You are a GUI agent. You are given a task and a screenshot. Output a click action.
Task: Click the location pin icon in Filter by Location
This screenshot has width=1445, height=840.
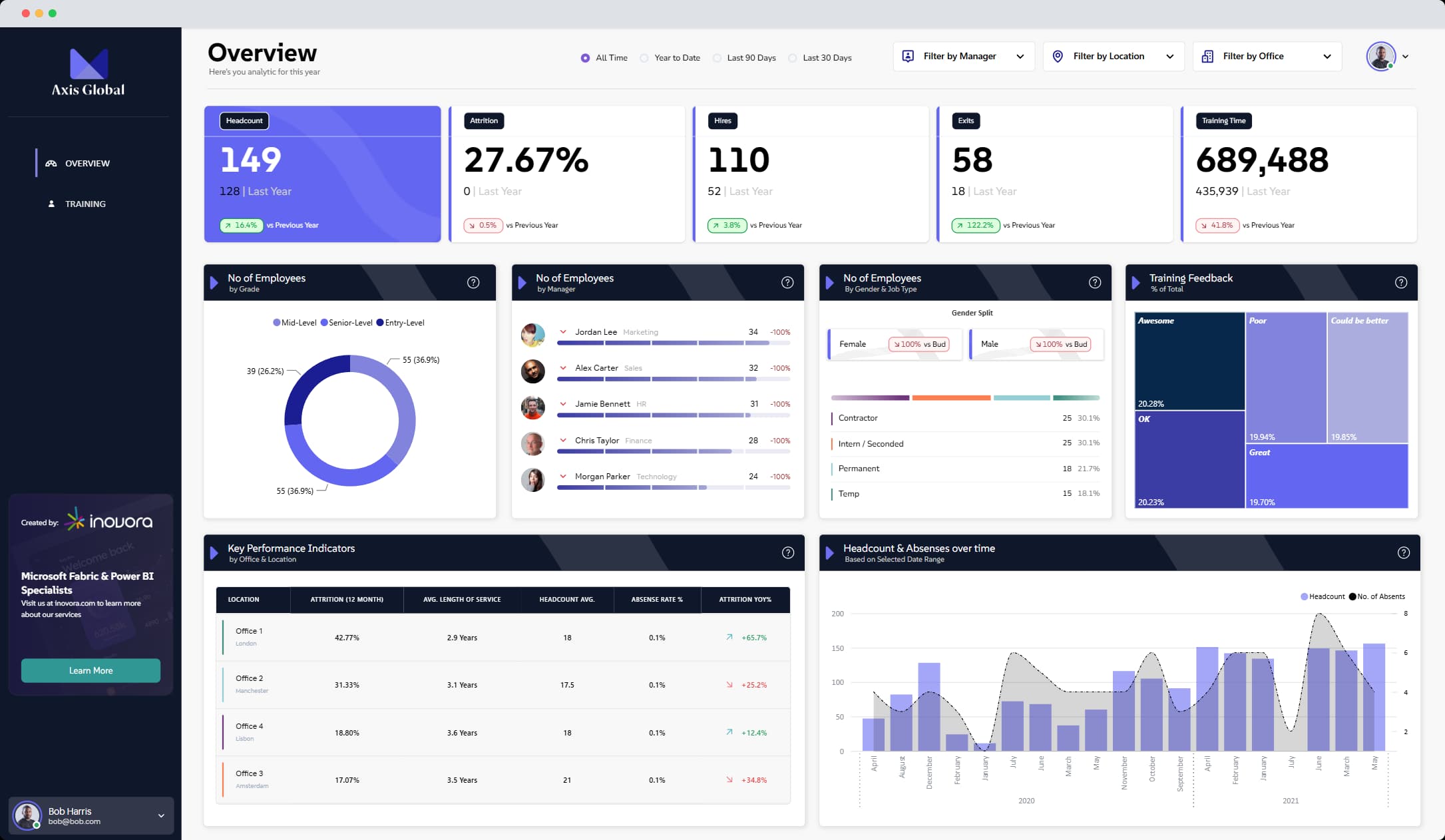[1058, 57]
